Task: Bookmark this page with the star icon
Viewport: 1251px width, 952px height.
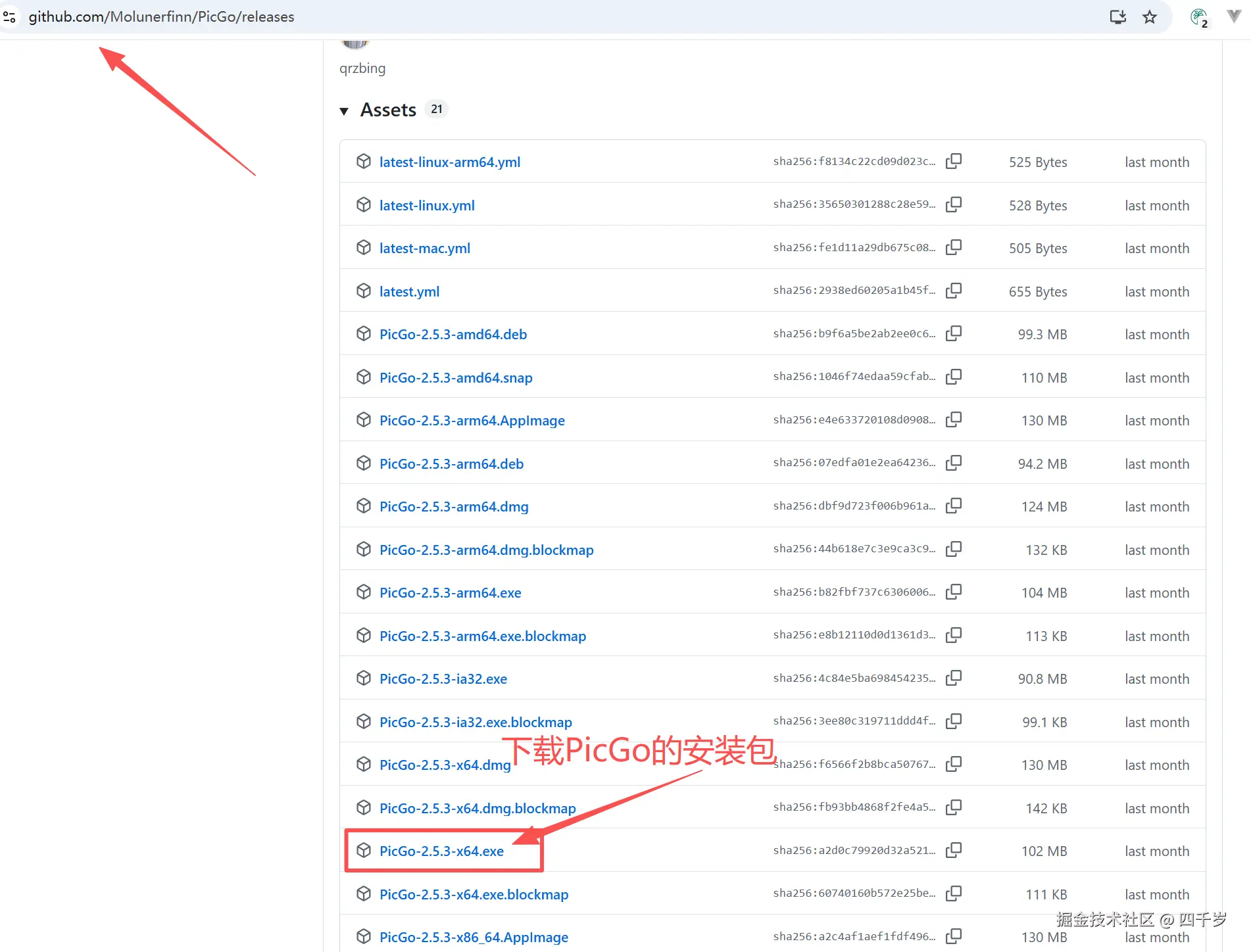Action: pos(1149,17)
